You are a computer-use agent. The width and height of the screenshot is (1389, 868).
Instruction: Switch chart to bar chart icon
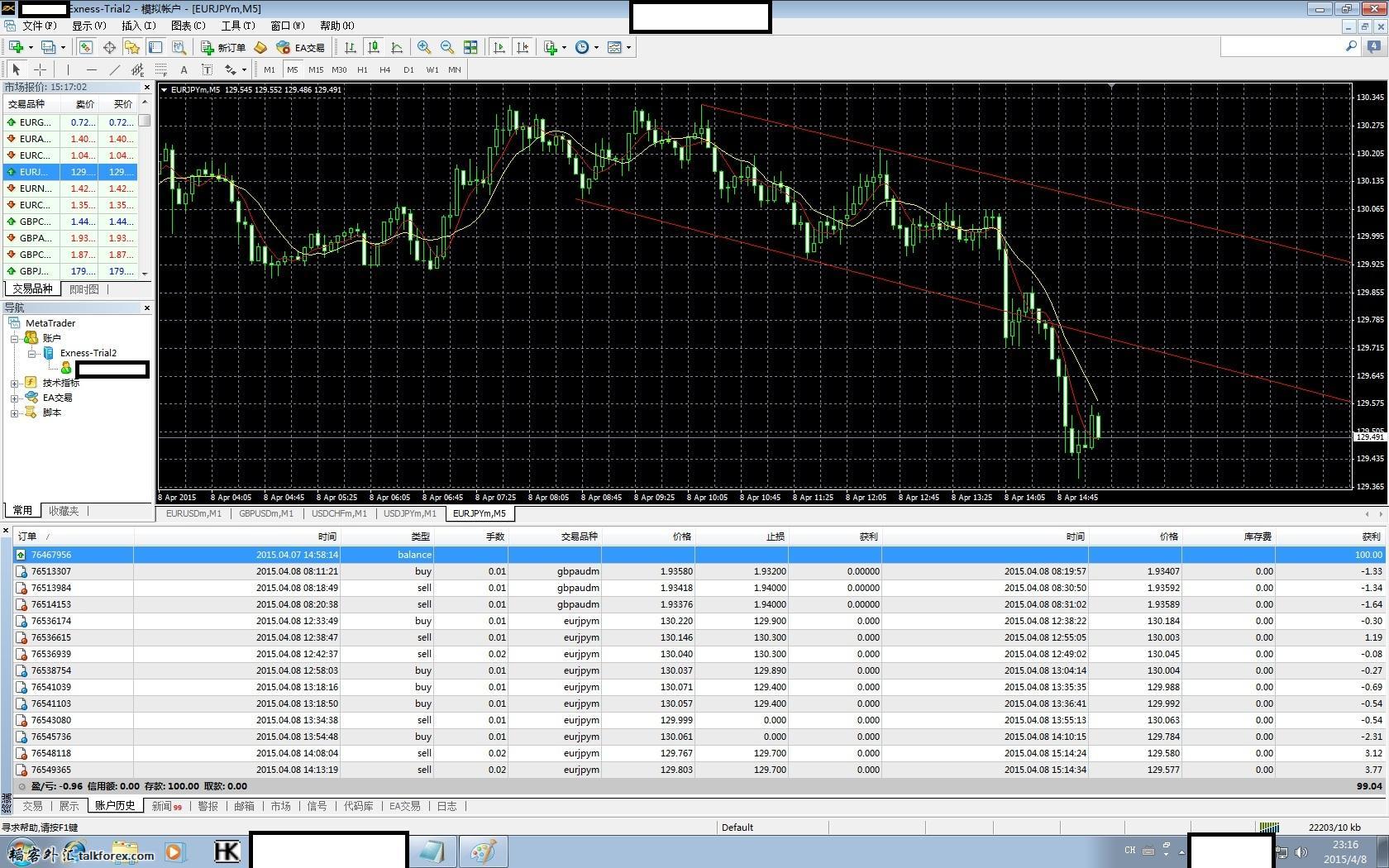(351, 47)
